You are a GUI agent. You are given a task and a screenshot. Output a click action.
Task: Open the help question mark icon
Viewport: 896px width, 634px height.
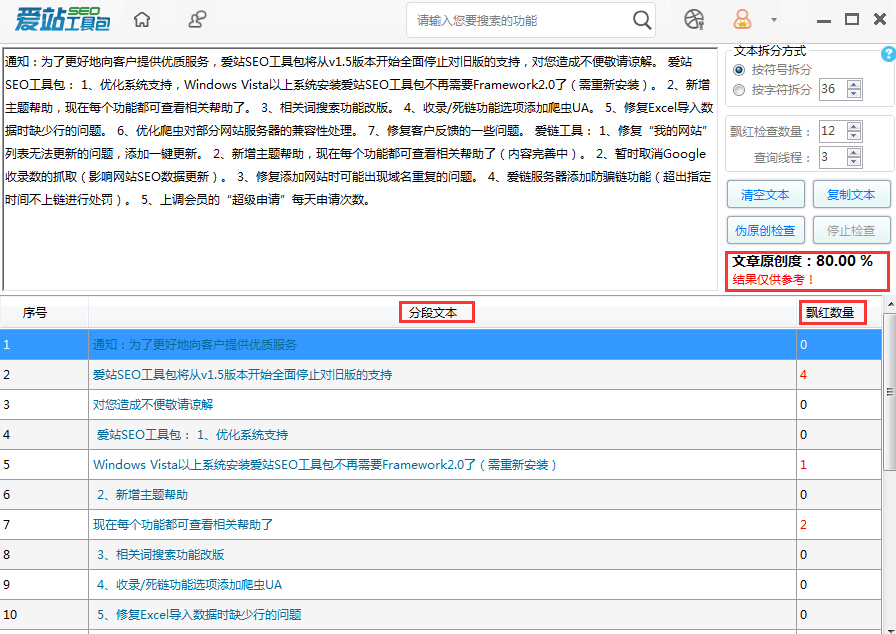(x=886, y=53)
